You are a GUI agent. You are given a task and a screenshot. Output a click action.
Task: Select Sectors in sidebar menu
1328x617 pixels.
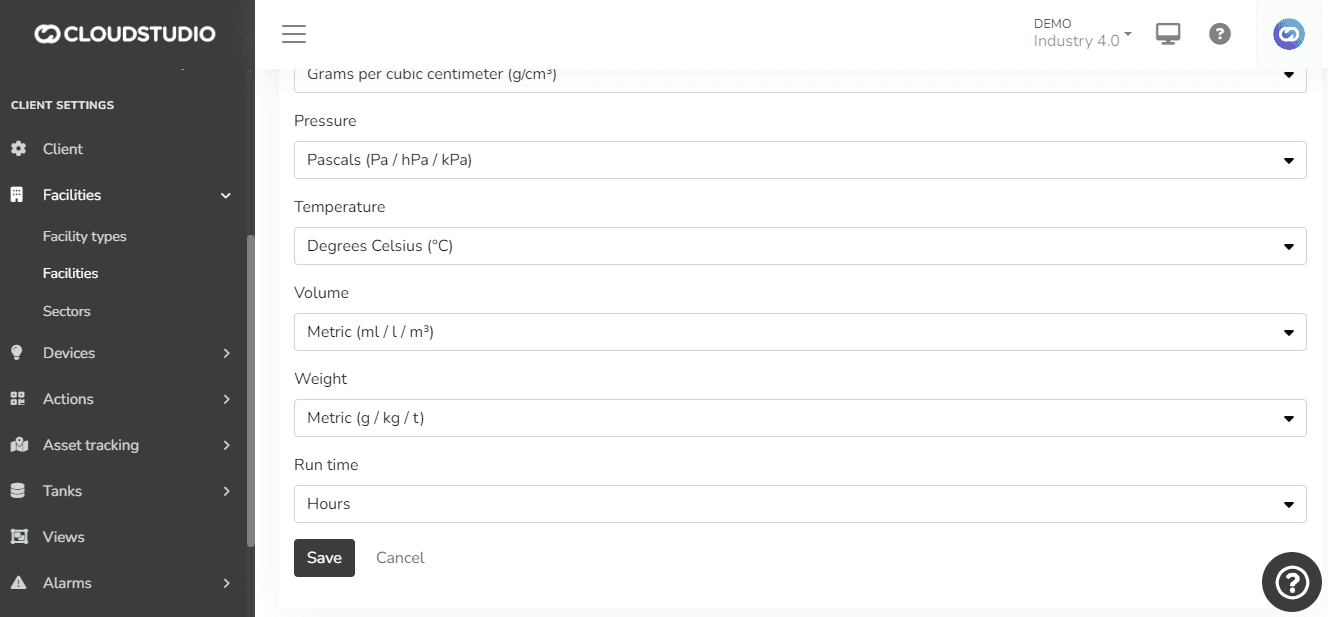tap(66, 311)
